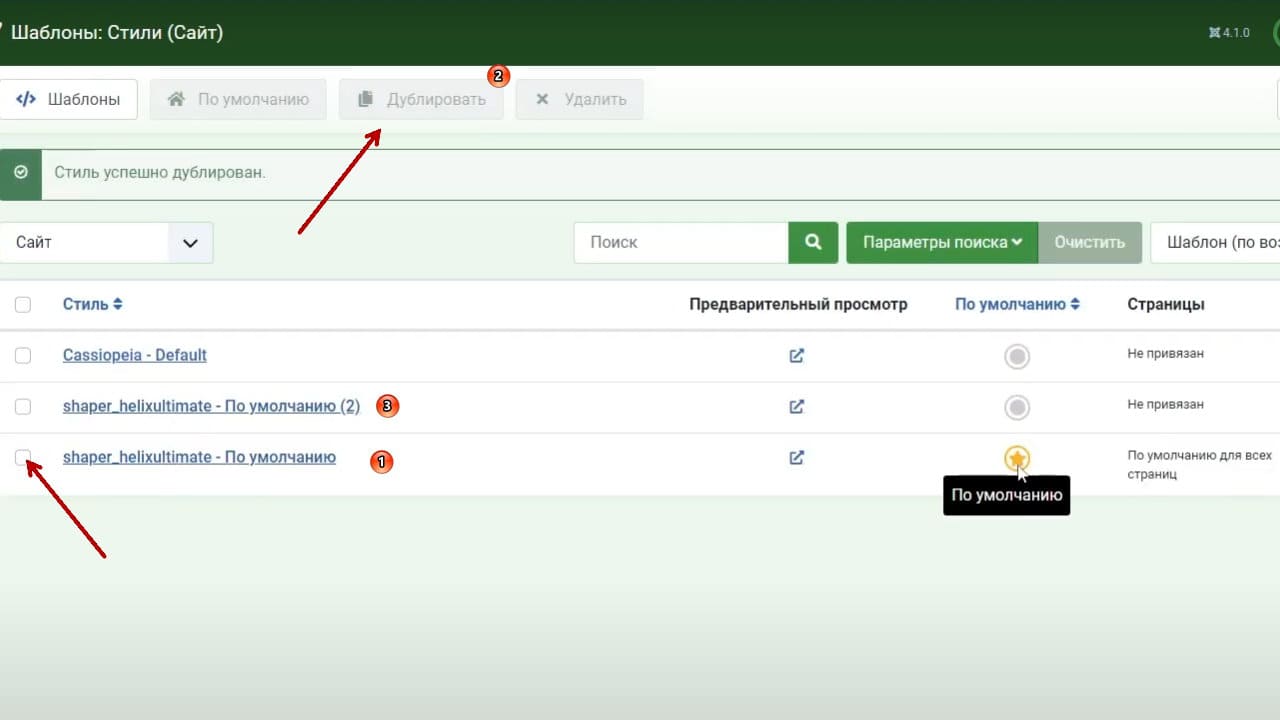Viewport: 1280px width, 720px height.
Task: Focus the Поиск input field
Action: tap(681, 242)
